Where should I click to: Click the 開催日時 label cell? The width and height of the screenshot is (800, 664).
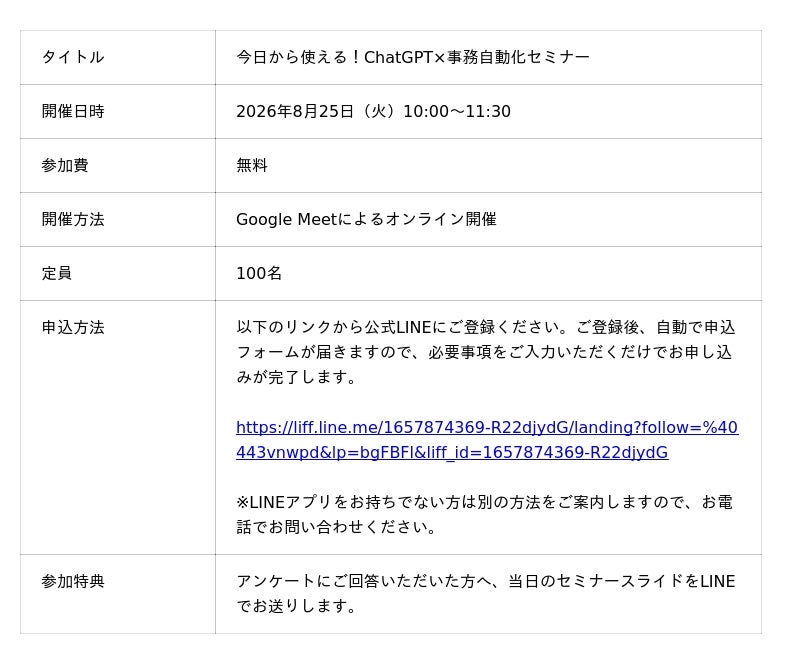(x=118, y=111)
